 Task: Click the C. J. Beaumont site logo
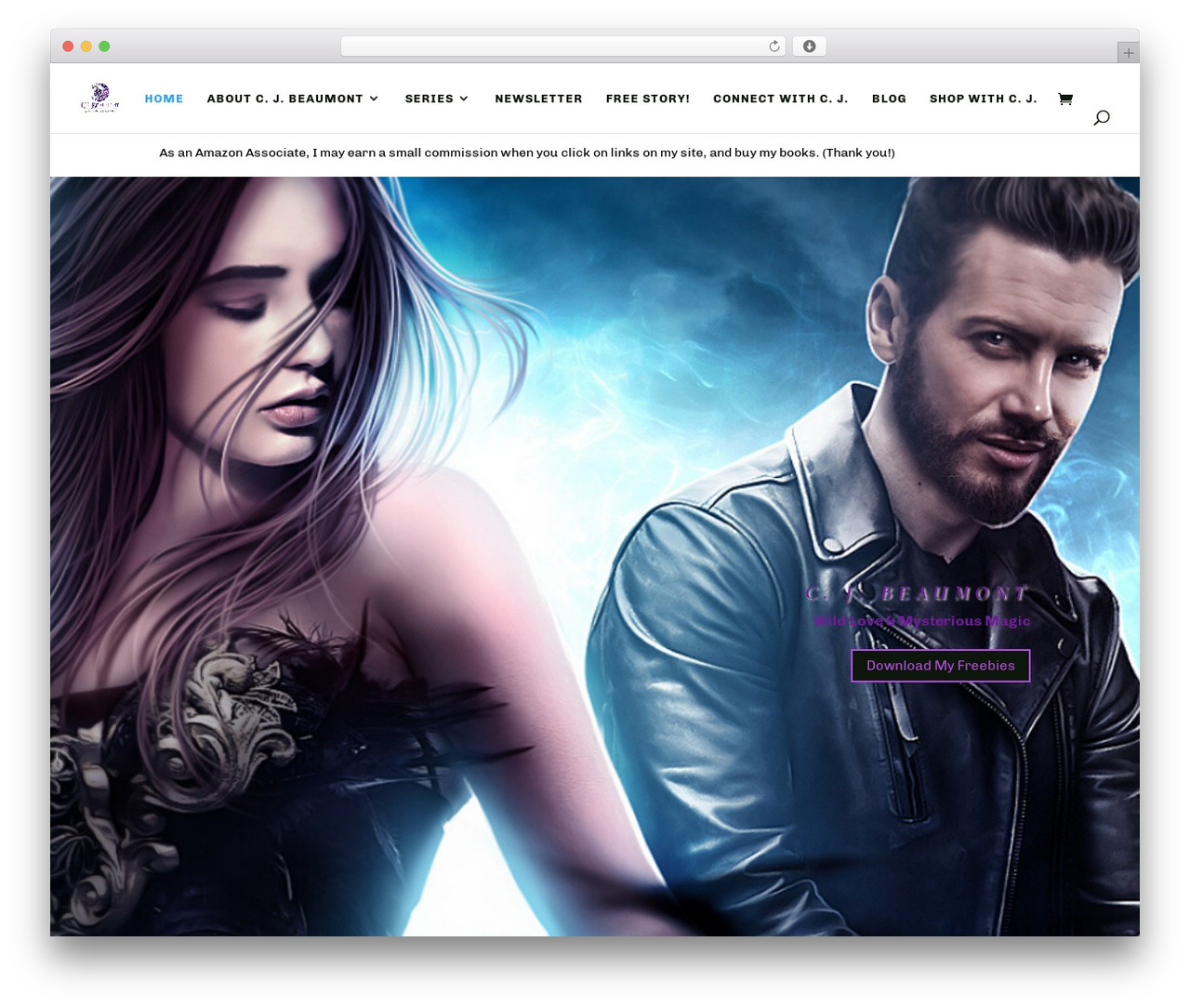[x=99, y=98]
